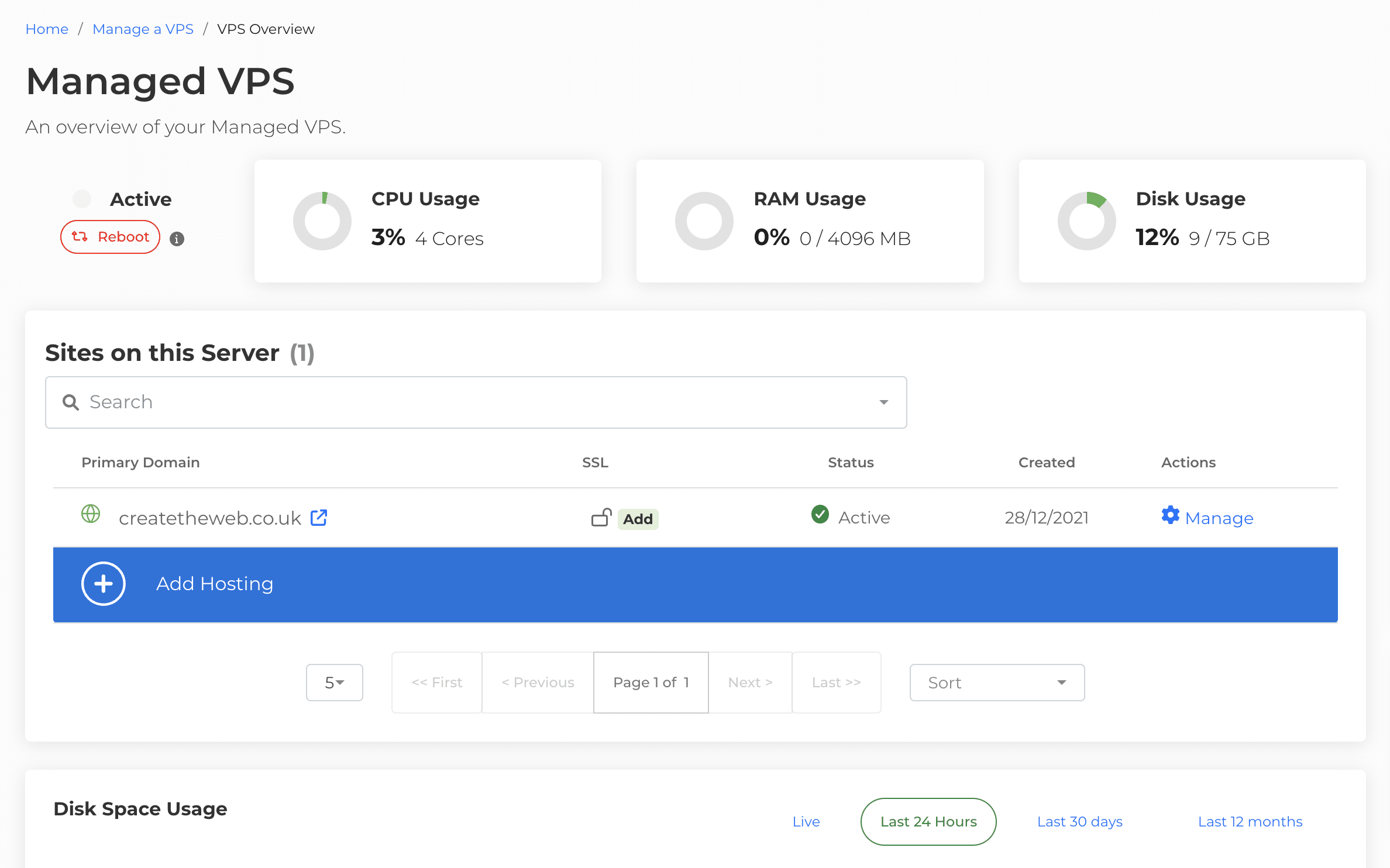1390x868 pixels.
Task: Click the Disk Usage donut chart
Action: tap(1087, 221)
